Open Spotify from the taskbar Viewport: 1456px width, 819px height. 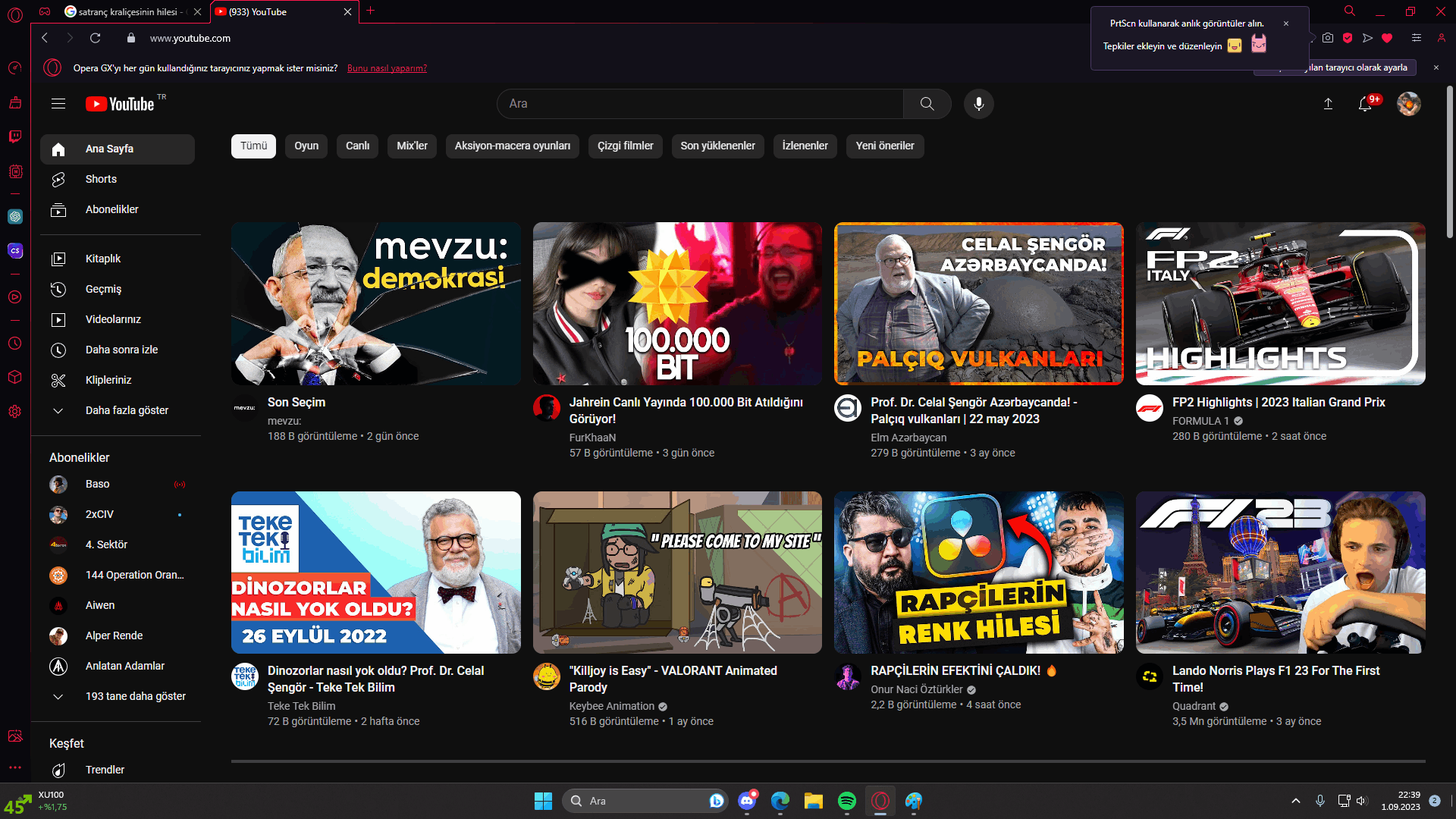[x=847, y=801]
